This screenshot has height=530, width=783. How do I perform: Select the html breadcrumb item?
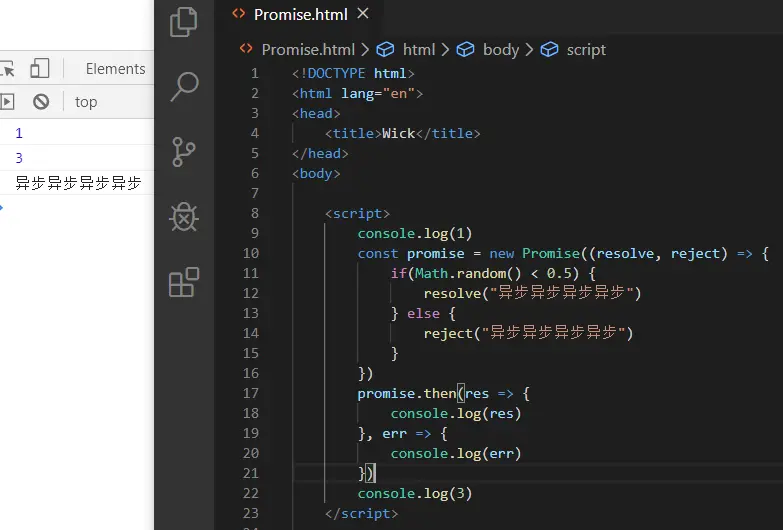click(418, 49)
